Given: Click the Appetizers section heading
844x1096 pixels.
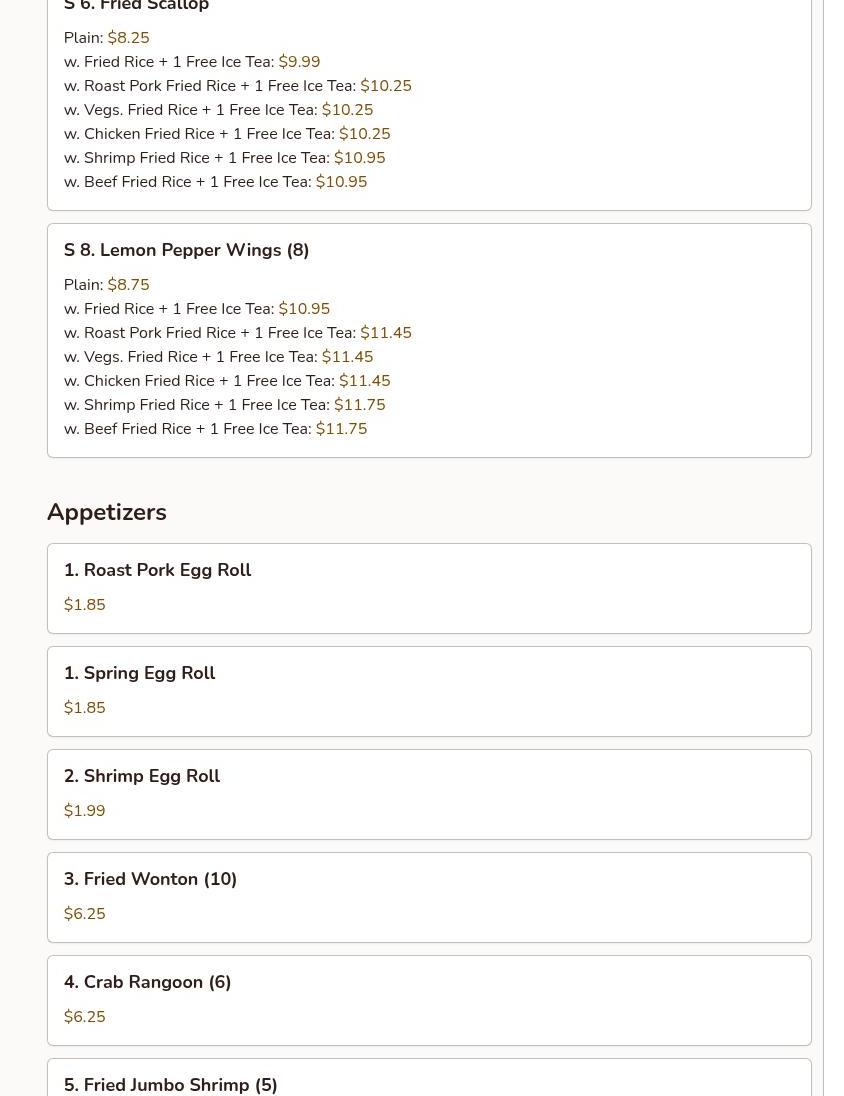Looking at the screenshot, I should [x=107, y=512].
